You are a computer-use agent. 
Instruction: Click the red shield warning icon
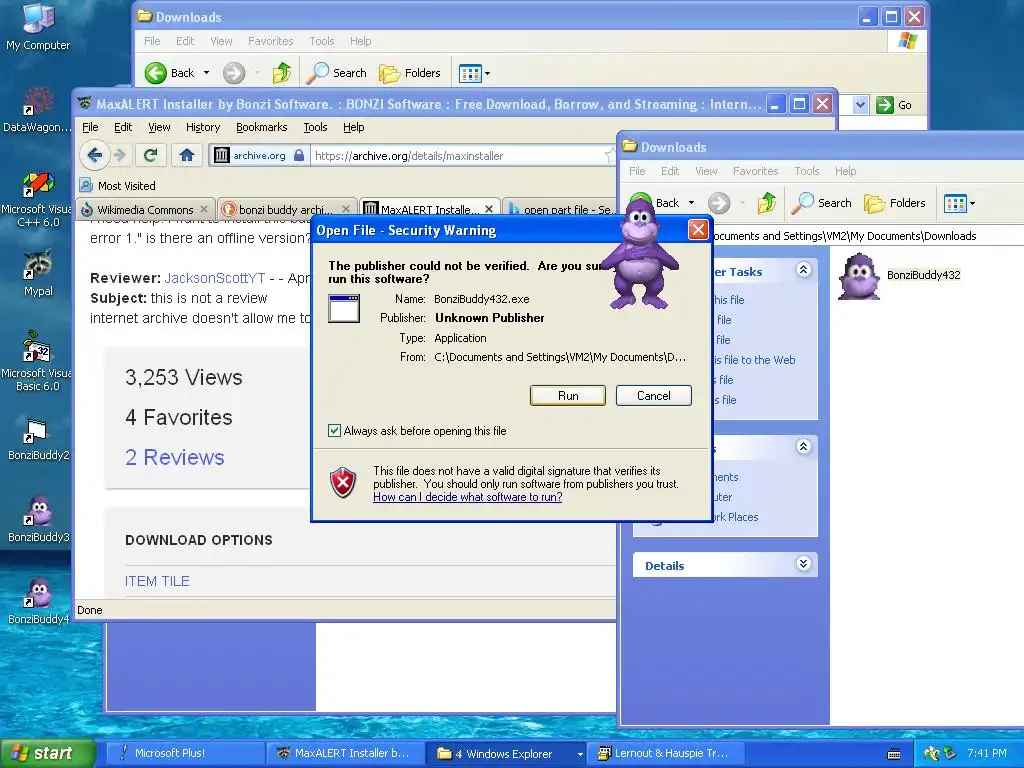343,483
